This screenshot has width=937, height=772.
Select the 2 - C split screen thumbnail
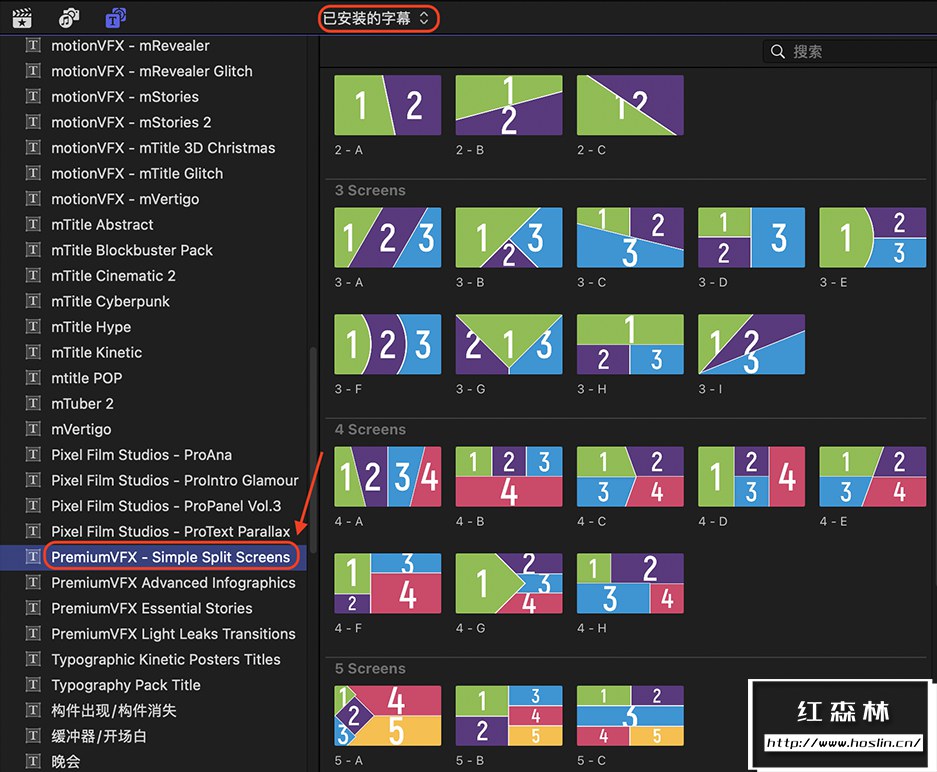630,105
